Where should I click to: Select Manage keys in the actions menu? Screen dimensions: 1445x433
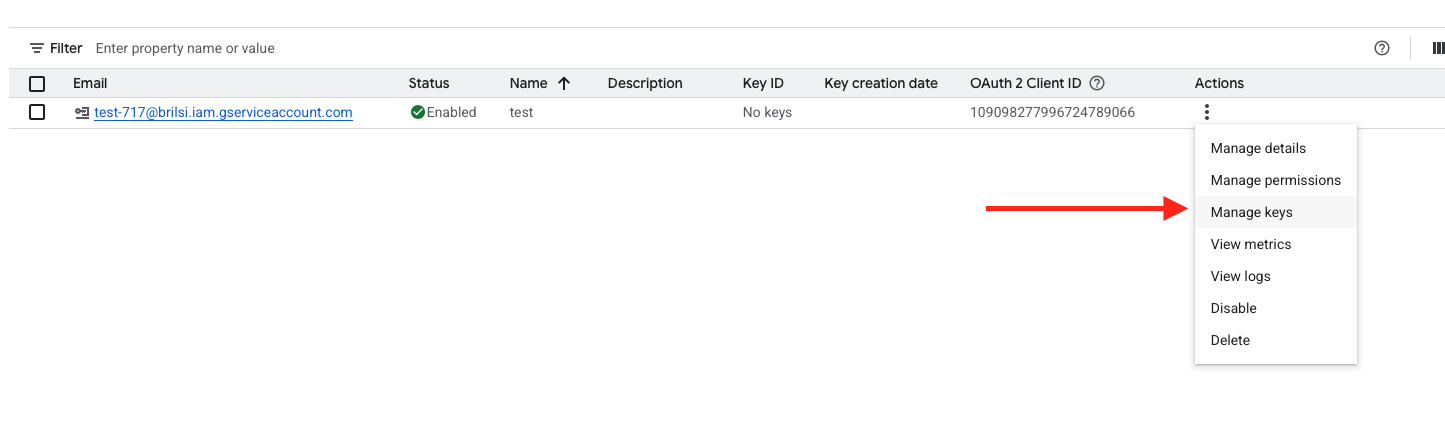(x=1251, y=212)
